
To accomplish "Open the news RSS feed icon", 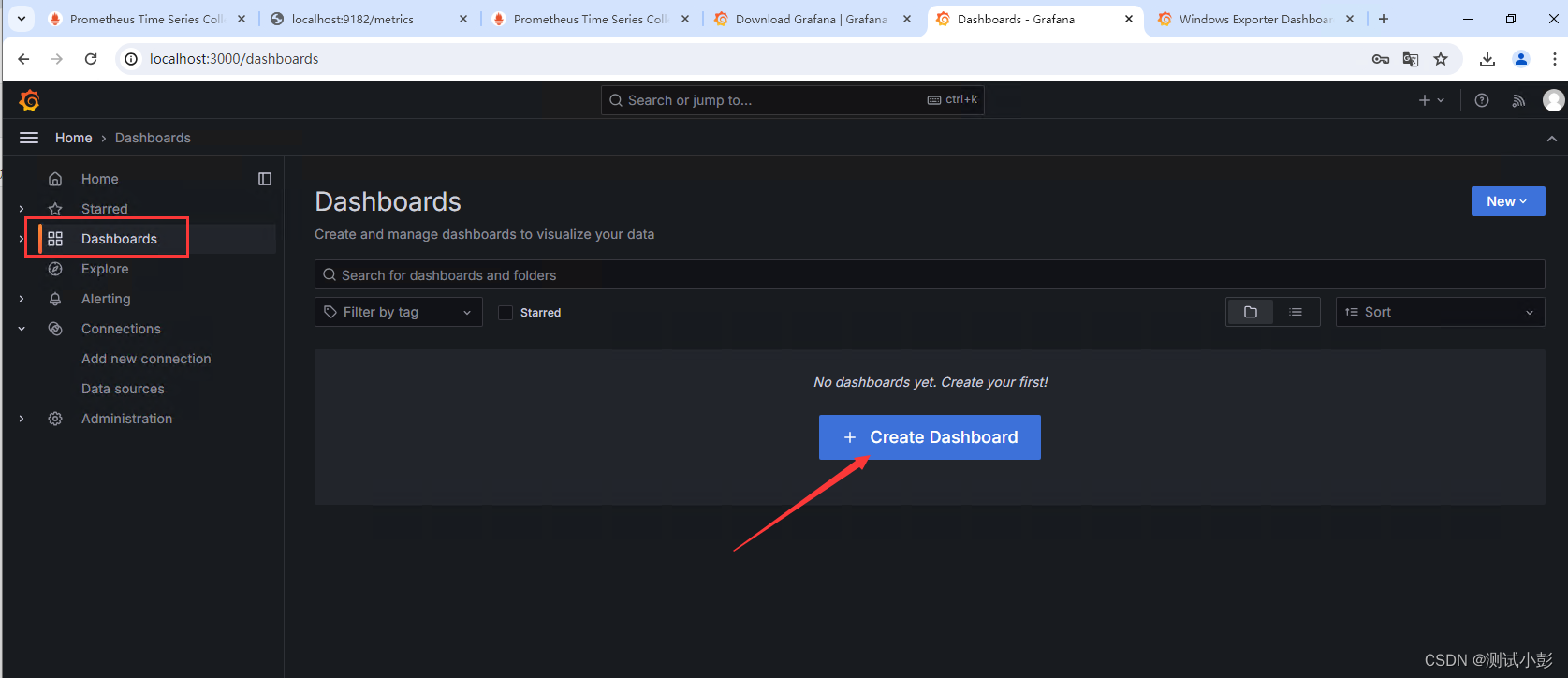I will click(x=1518, y=100).
